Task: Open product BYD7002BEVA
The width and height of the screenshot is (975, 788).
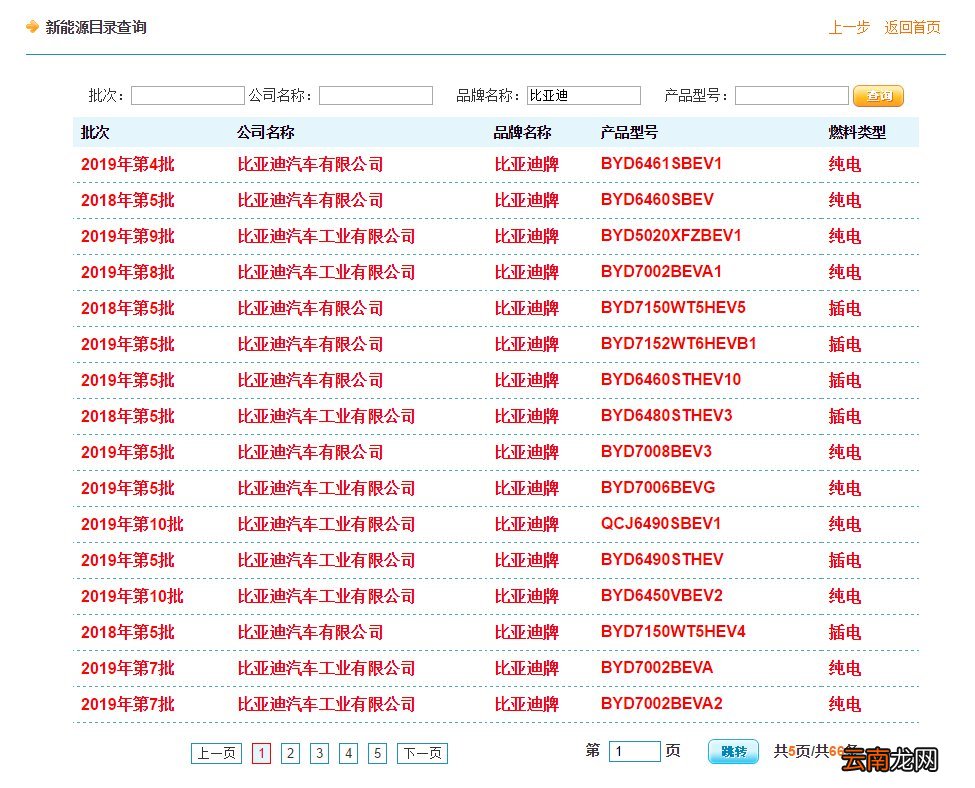Action: tap(657, 668)
